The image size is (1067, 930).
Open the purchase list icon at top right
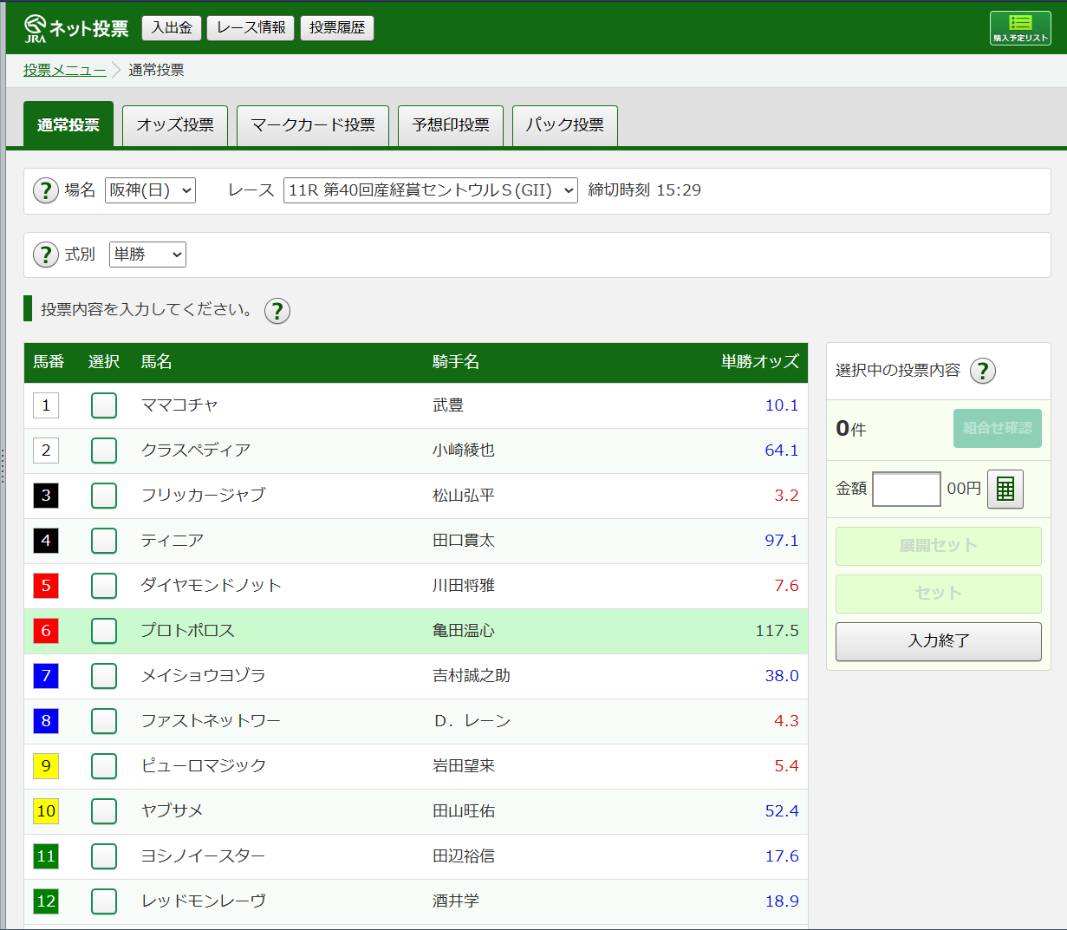click(1019, 29)
